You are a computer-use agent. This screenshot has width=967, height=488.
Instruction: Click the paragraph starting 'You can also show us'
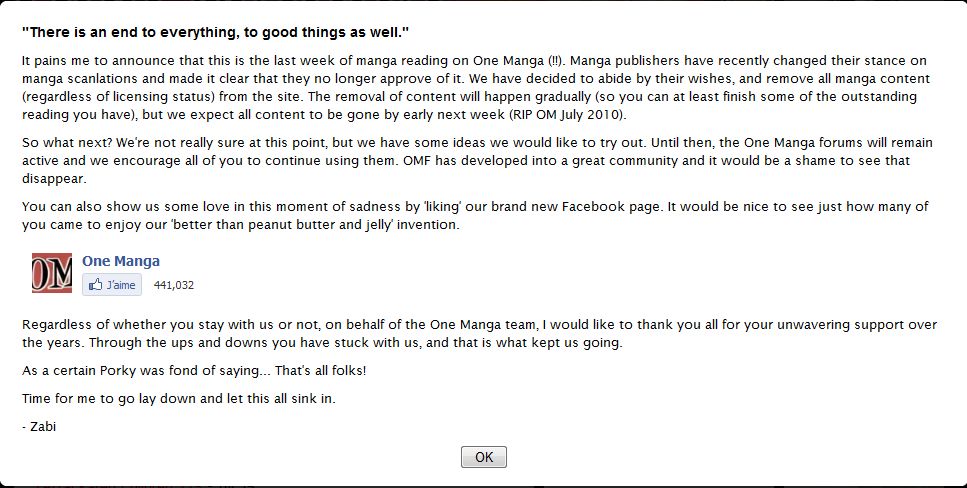tap(475, 215)
